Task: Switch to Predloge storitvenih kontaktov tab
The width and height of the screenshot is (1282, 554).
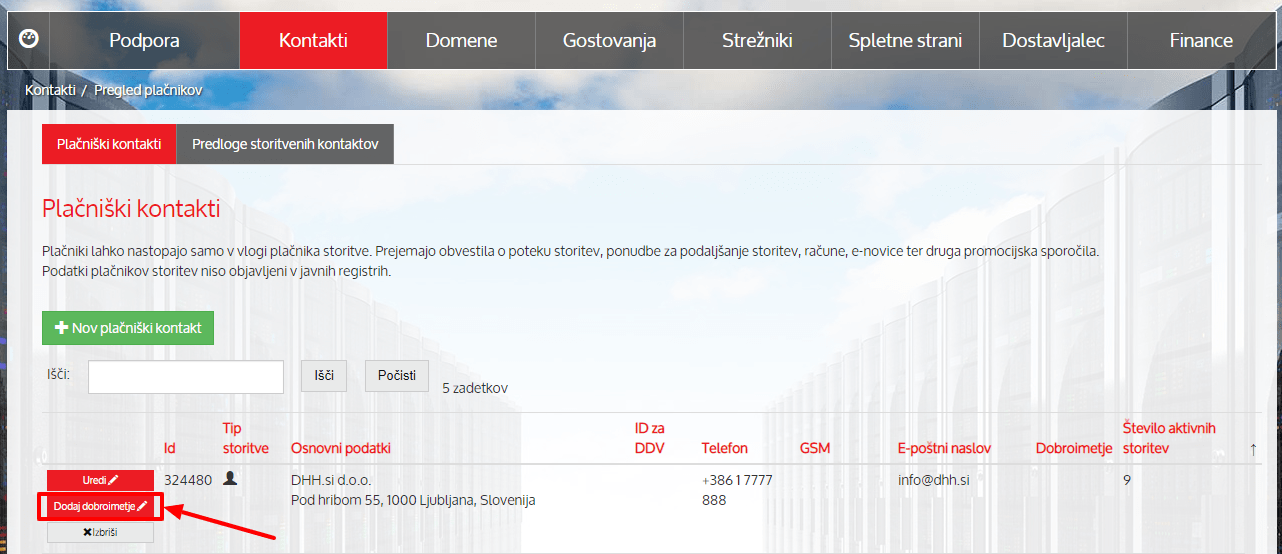Action: point(285,144)
